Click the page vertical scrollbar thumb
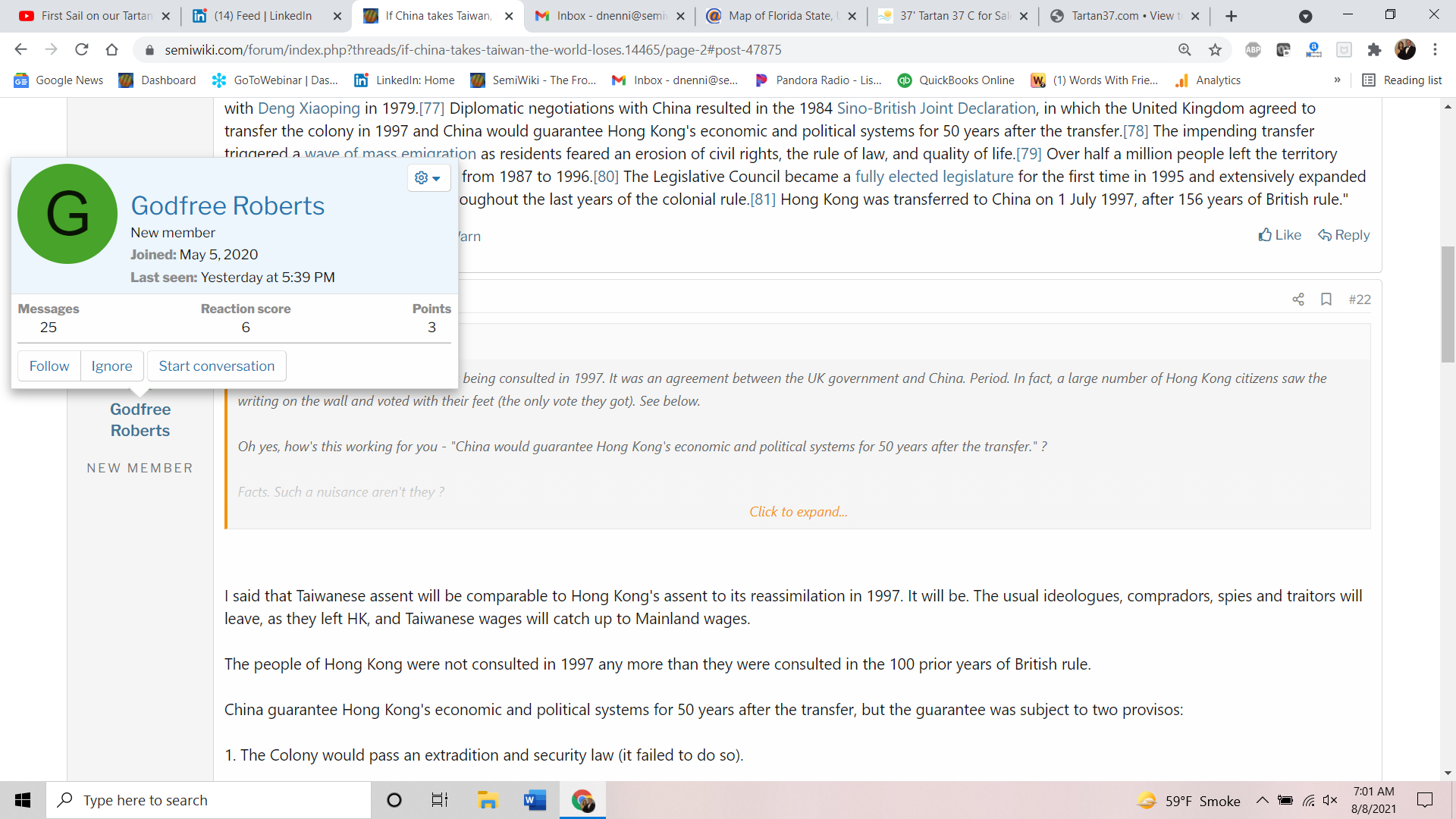Viewport: 1456px width, 819px height. [x=1448, y=303]
